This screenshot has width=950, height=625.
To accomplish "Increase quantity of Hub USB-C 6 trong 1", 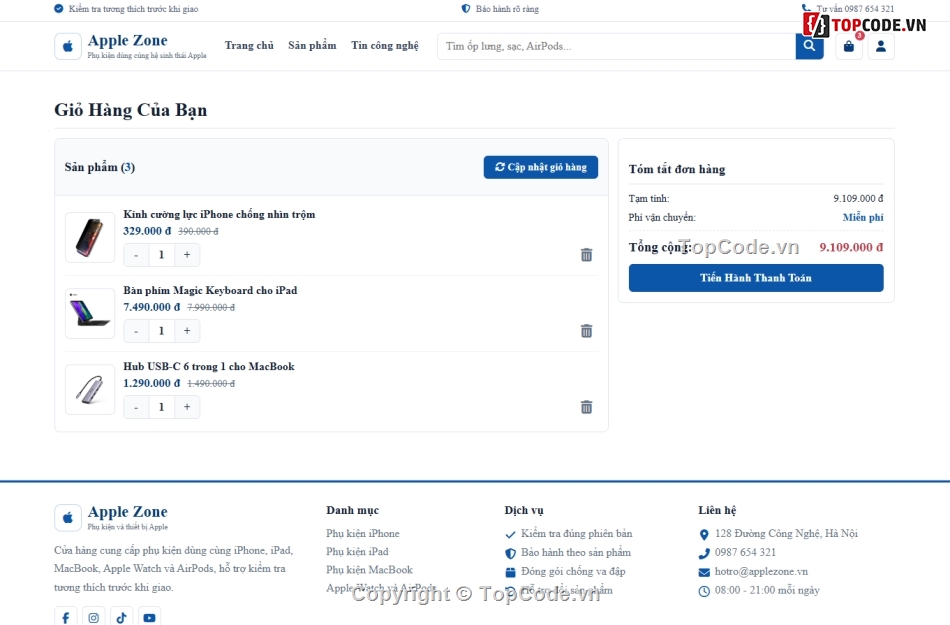I will point(187,407).
